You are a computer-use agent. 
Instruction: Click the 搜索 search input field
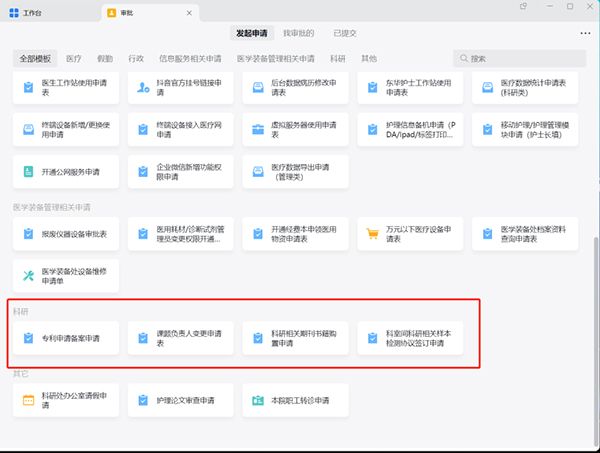[x=519, y=59]
